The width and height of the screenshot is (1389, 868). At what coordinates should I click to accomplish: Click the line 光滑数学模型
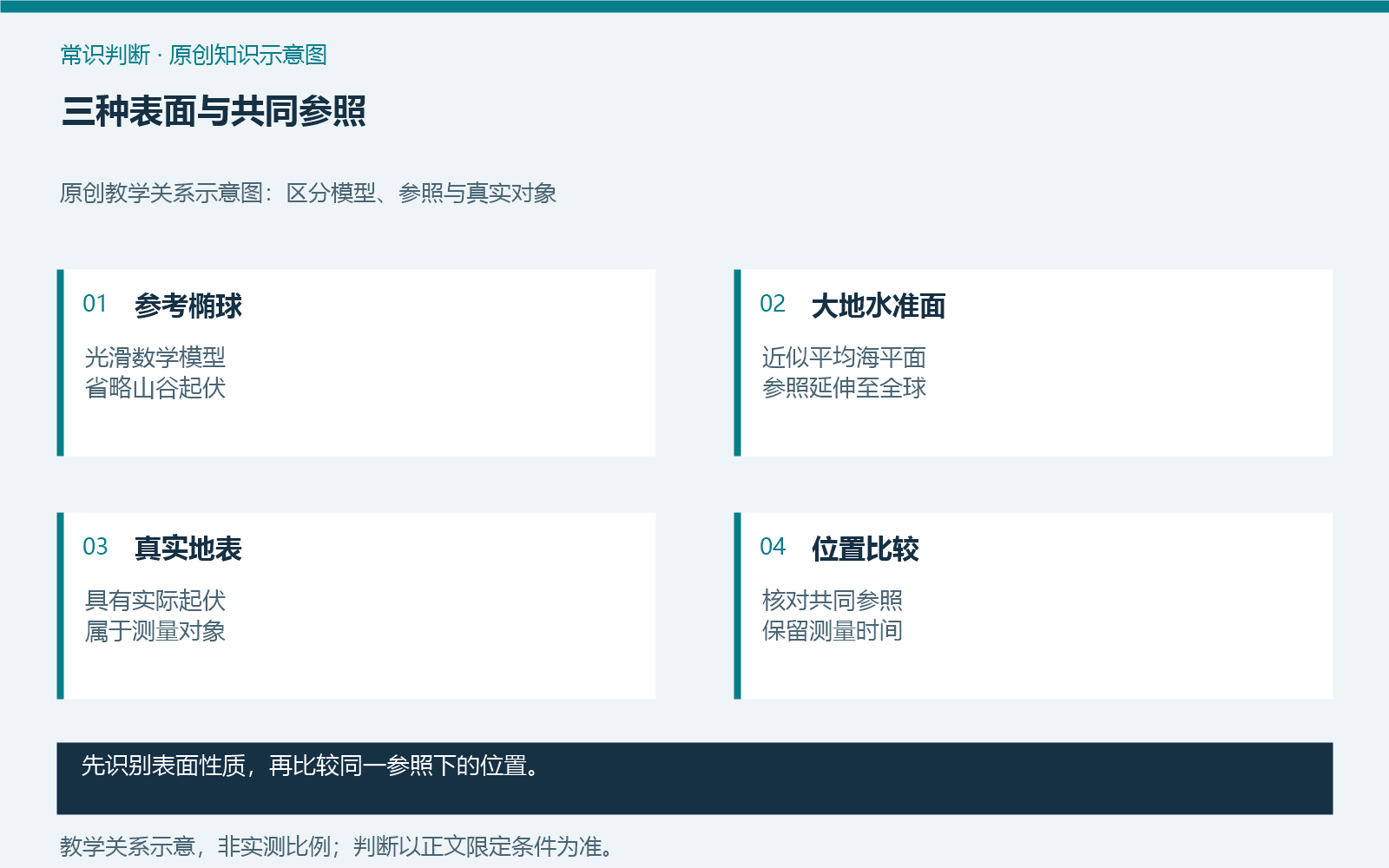[x=155, y=357]
